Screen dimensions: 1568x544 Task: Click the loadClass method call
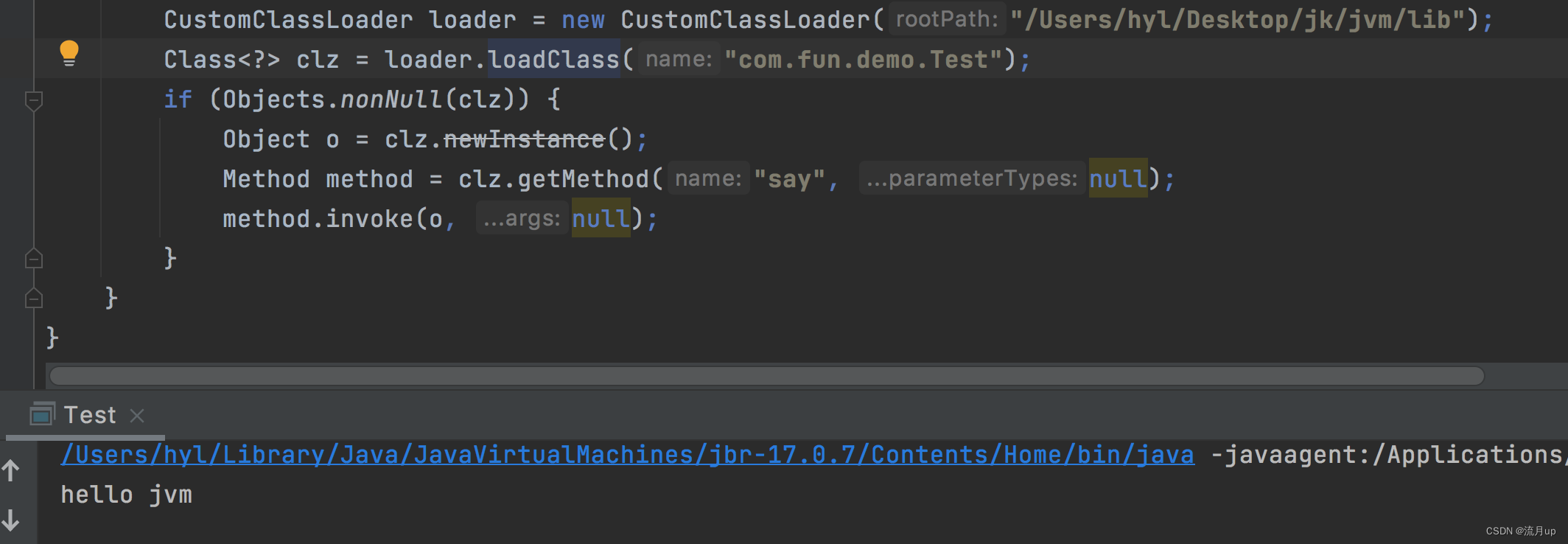(553, 60)
